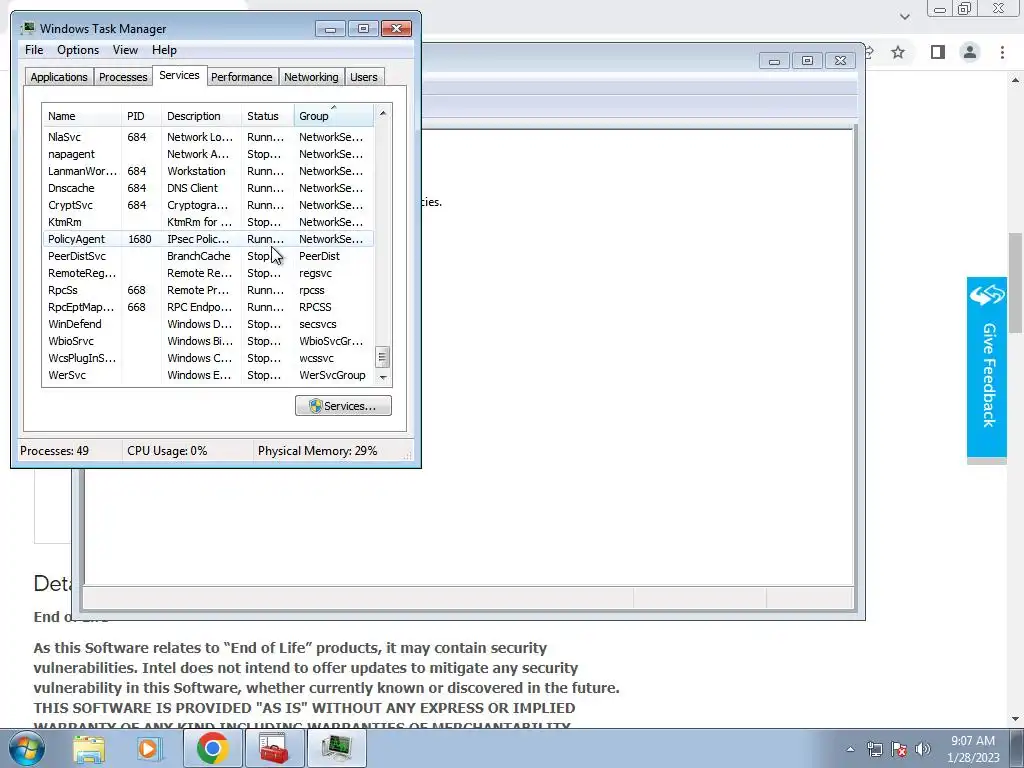This screenshot has height=768, width=1024.
Task: Open the Give Feedback side tab
Action: (987, 367)
